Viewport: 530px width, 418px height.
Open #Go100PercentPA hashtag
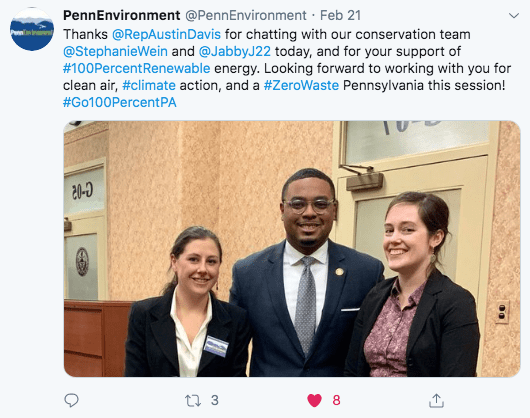120,102
